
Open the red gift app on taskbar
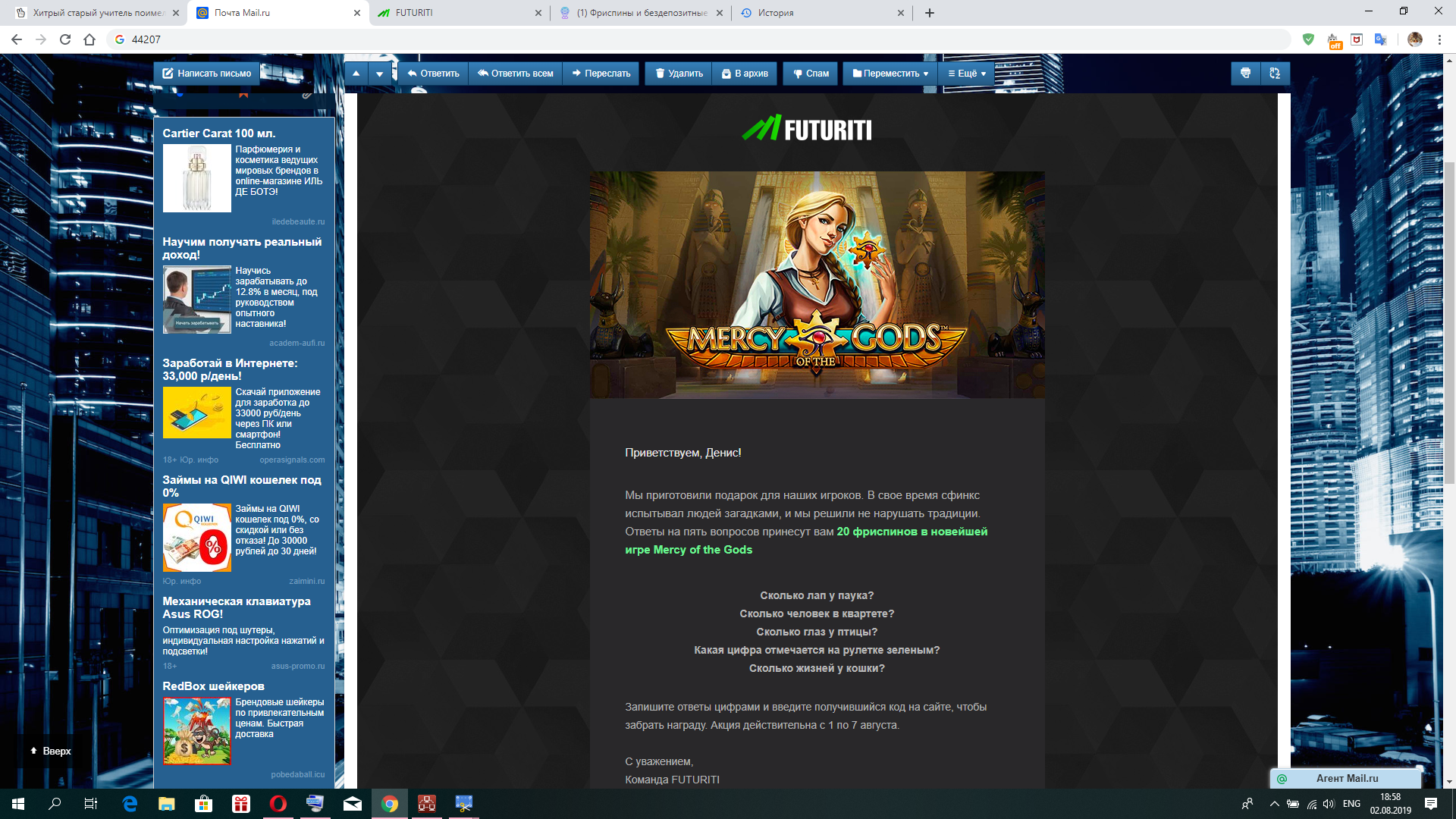[241, 804]
